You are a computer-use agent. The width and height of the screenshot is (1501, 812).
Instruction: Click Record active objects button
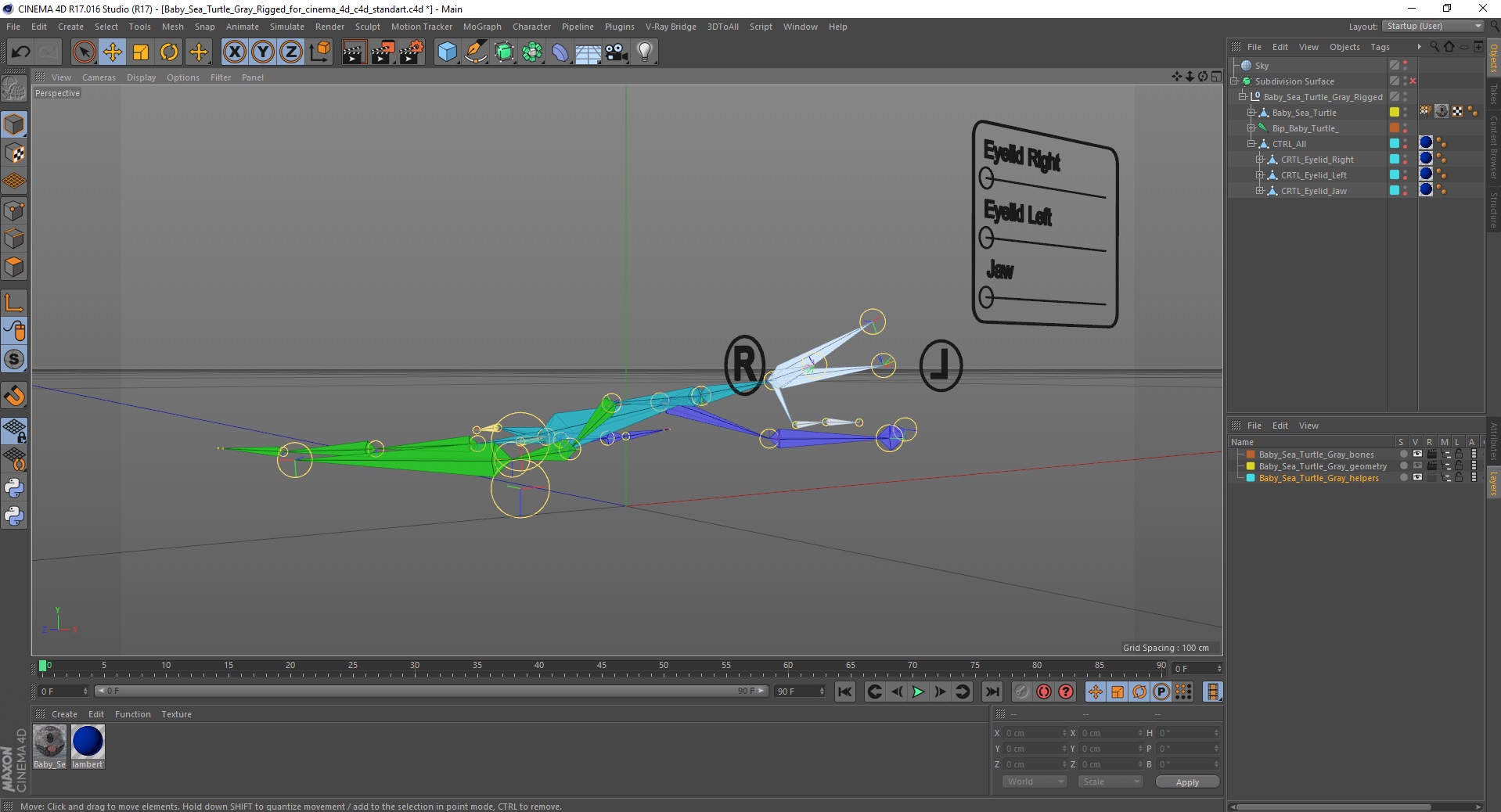pyautogui.click(x=1021, y=692)
